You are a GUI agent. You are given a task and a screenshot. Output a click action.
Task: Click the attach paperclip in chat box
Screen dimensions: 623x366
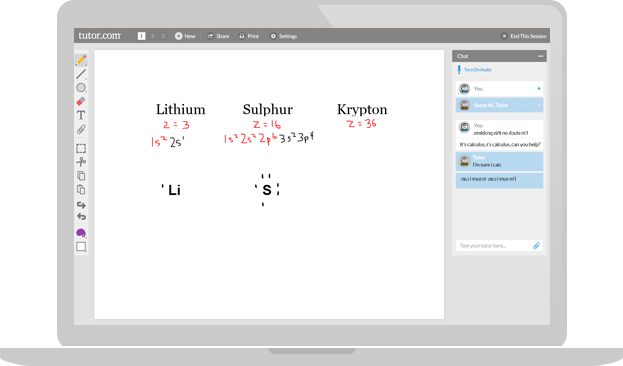pyautogui.click(x=536, y=246)
